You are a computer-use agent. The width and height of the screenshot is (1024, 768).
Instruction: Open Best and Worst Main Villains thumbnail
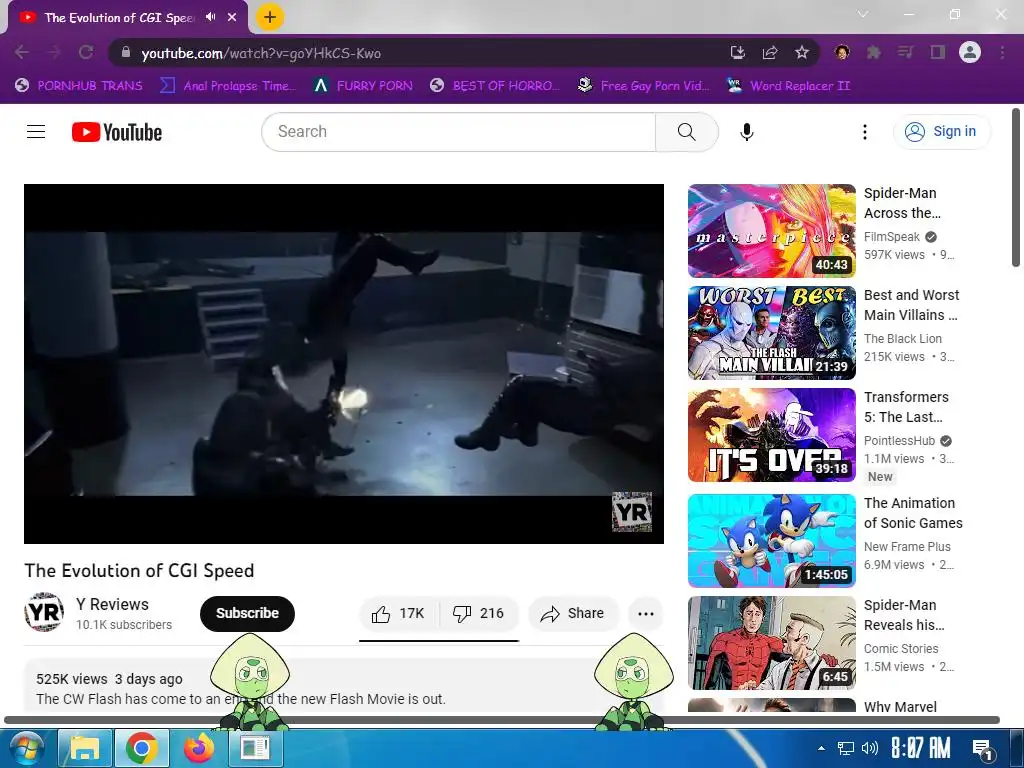click(771, 333)
